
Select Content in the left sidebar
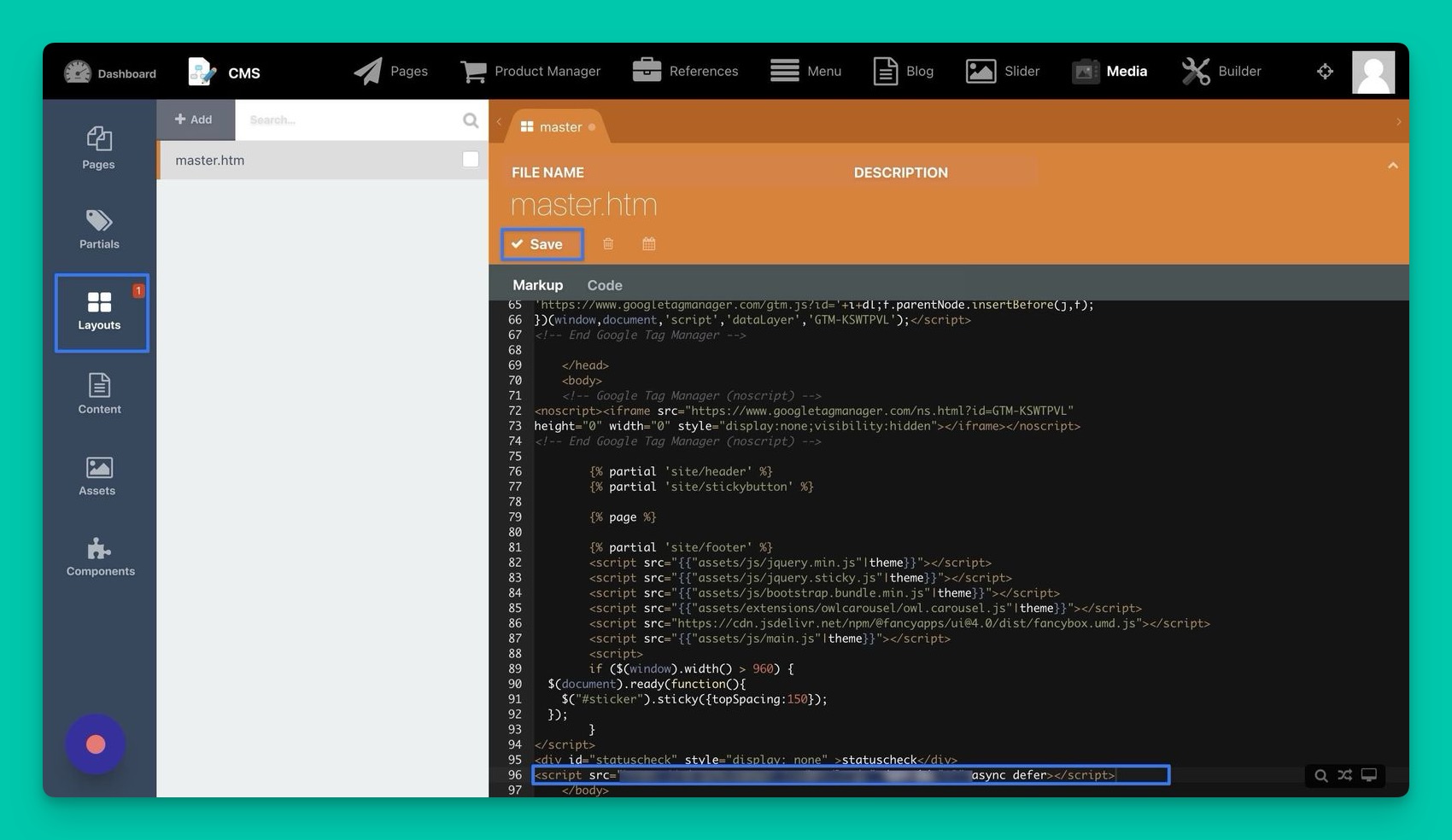(x=99, y=394)
